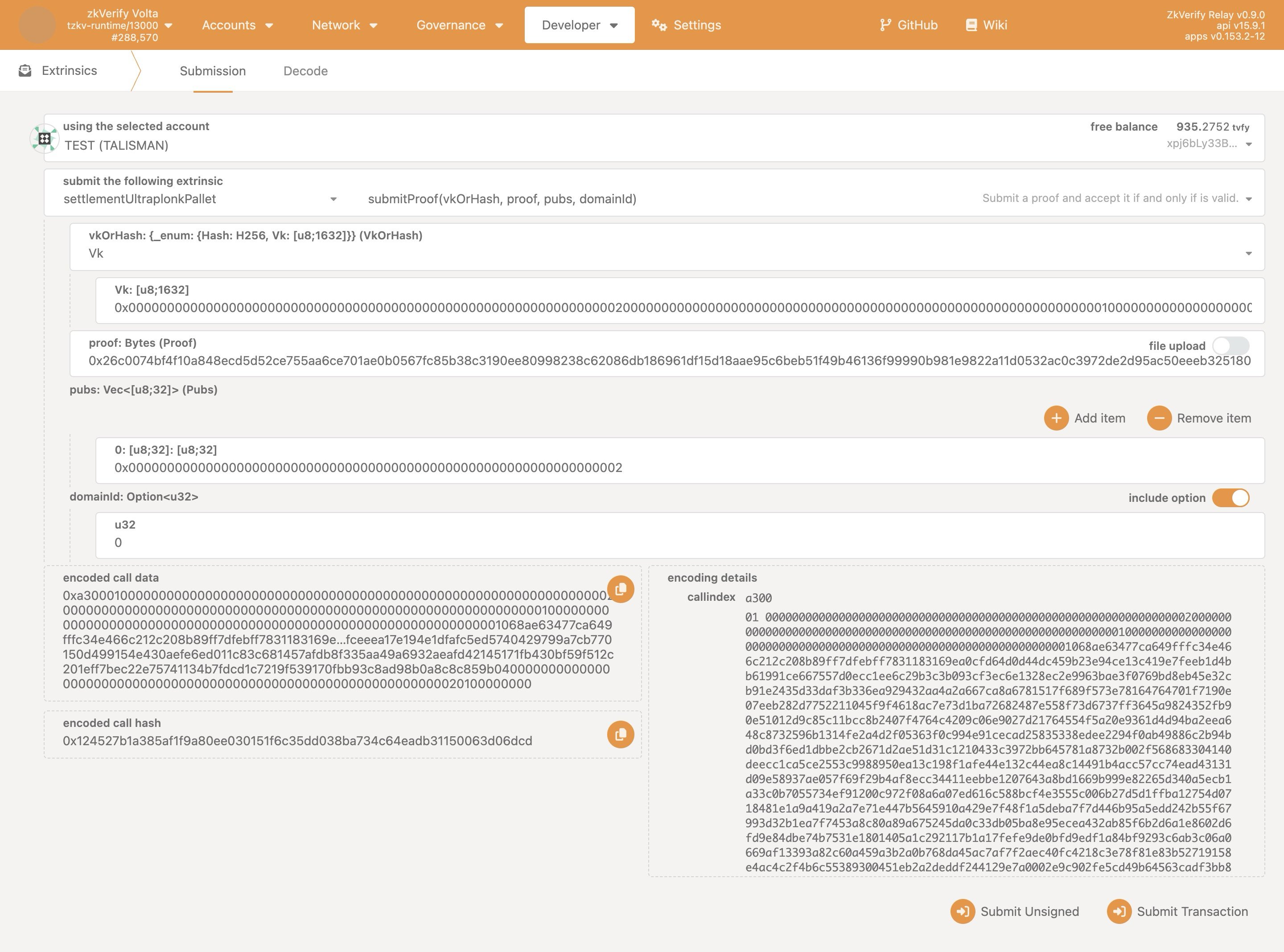
Task: Click the Submit Transaction button
Action: click(x=1178, y=911)
